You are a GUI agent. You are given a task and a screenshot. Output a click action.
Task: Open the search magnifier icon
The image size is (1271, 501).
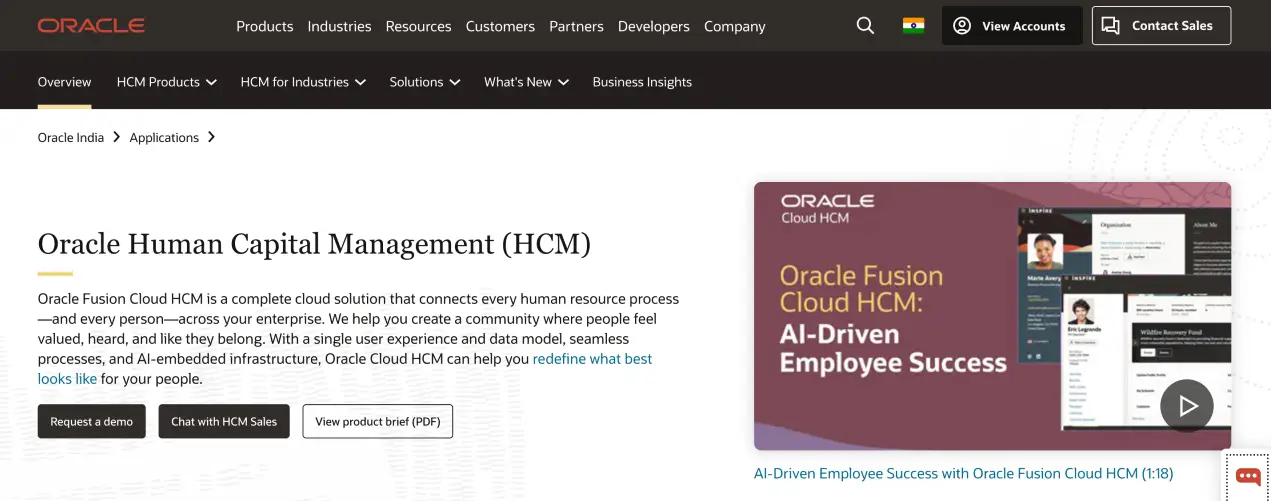tap(865, 26)
